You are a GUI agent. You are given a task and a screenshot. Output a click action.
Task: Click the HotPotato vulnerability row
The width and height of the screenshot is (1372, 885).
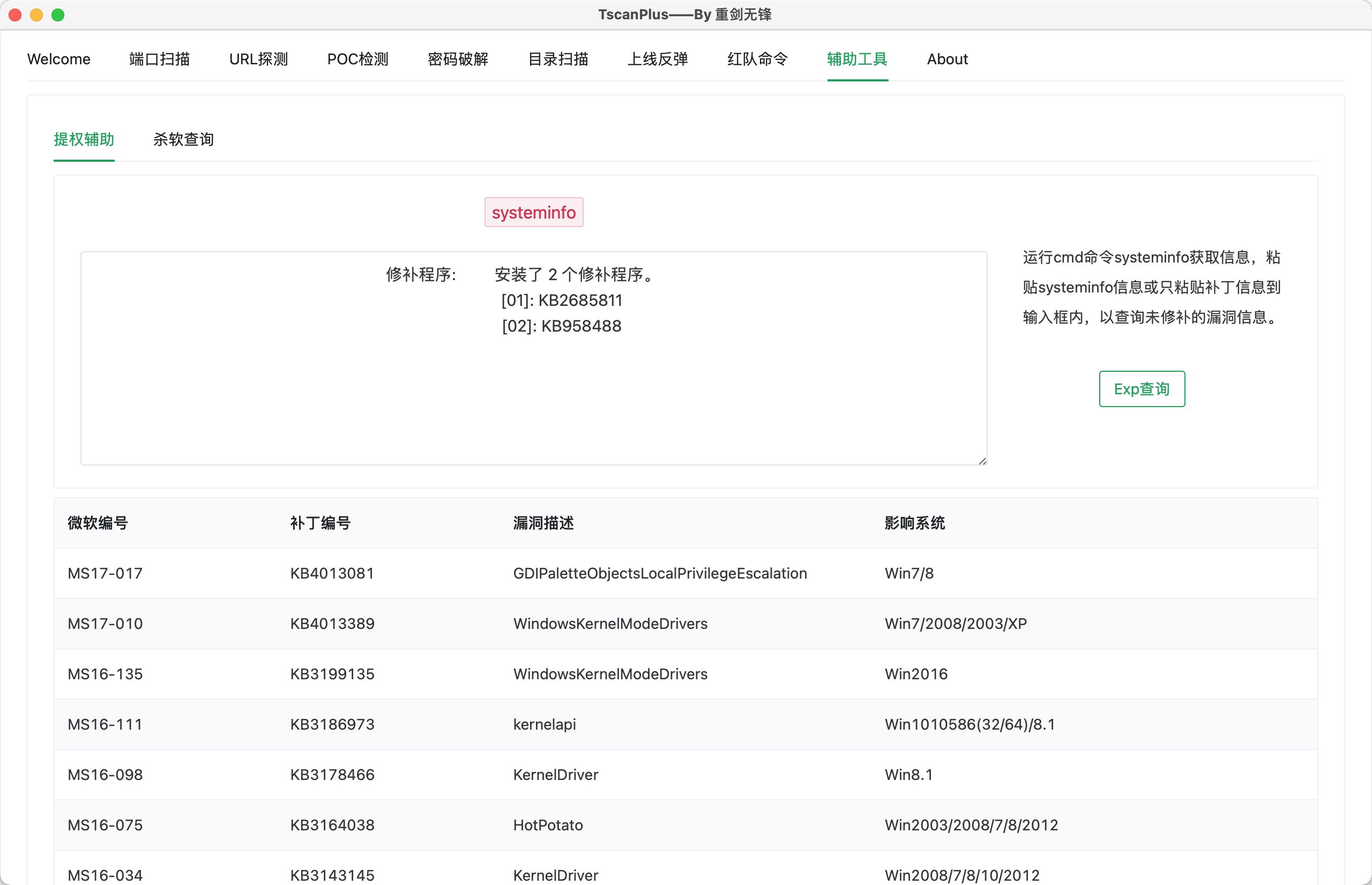tap(548, 824)
